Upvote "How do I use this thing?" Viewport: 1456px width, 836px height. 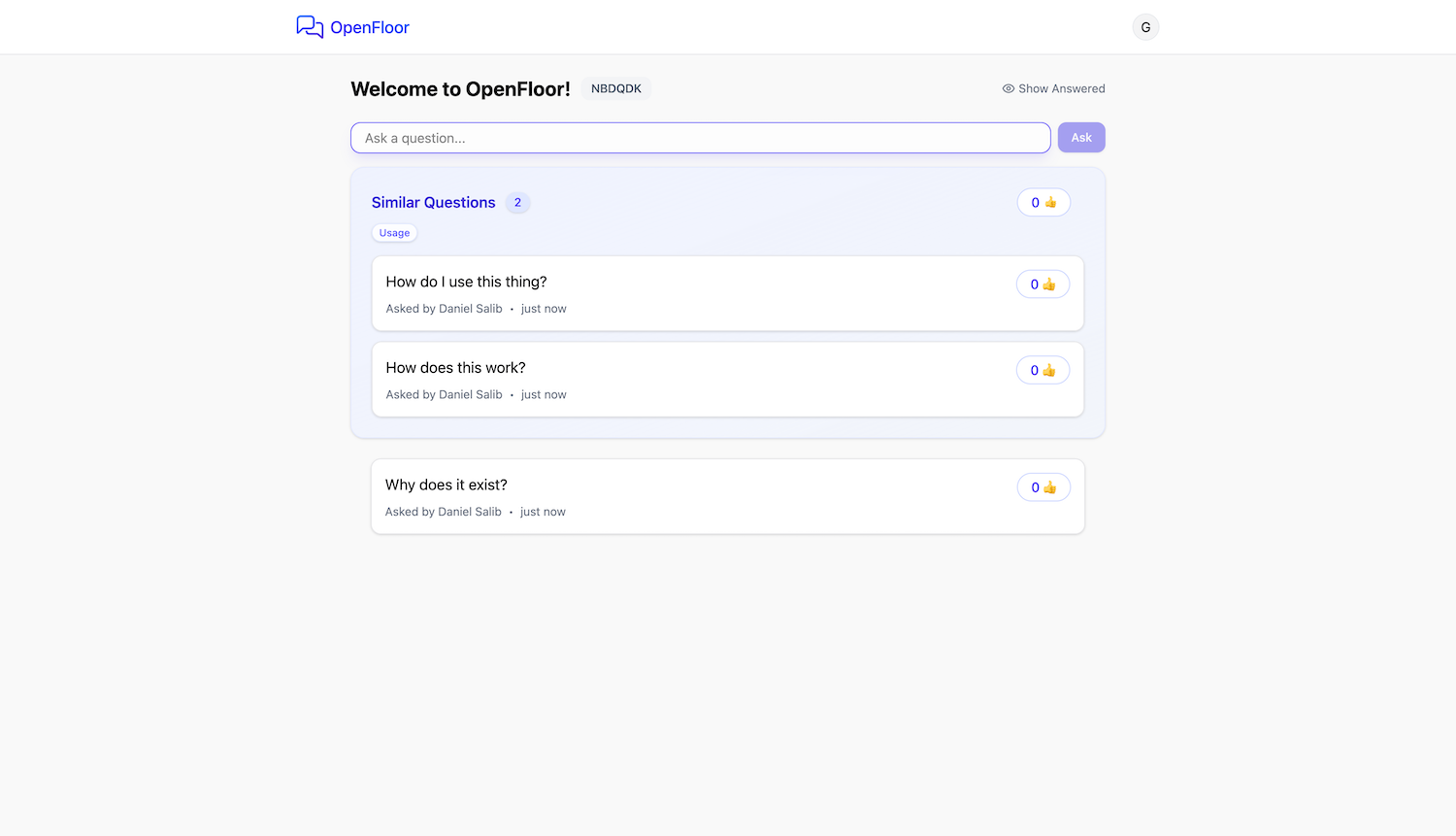pyautogui.click(x=1042, y=284)
